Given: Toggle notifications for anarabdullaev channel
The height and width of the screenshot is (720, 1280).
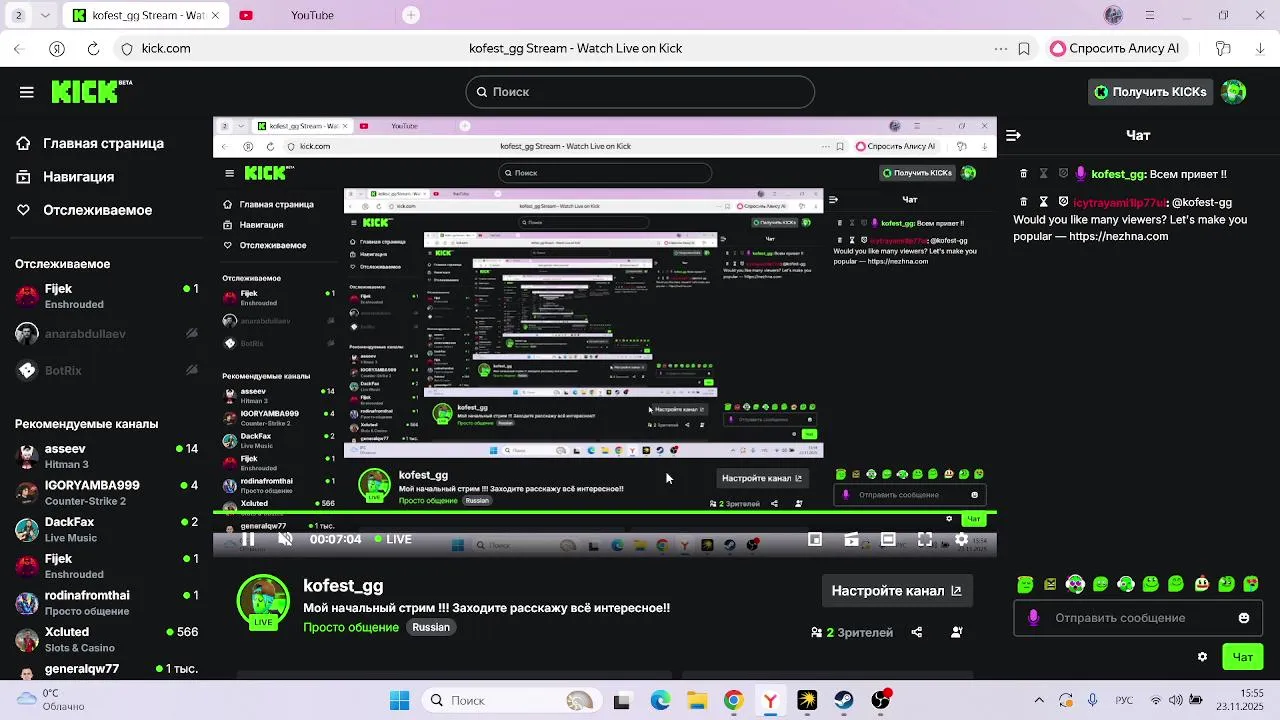Looking at the screenshot, I should coord(192,333).
